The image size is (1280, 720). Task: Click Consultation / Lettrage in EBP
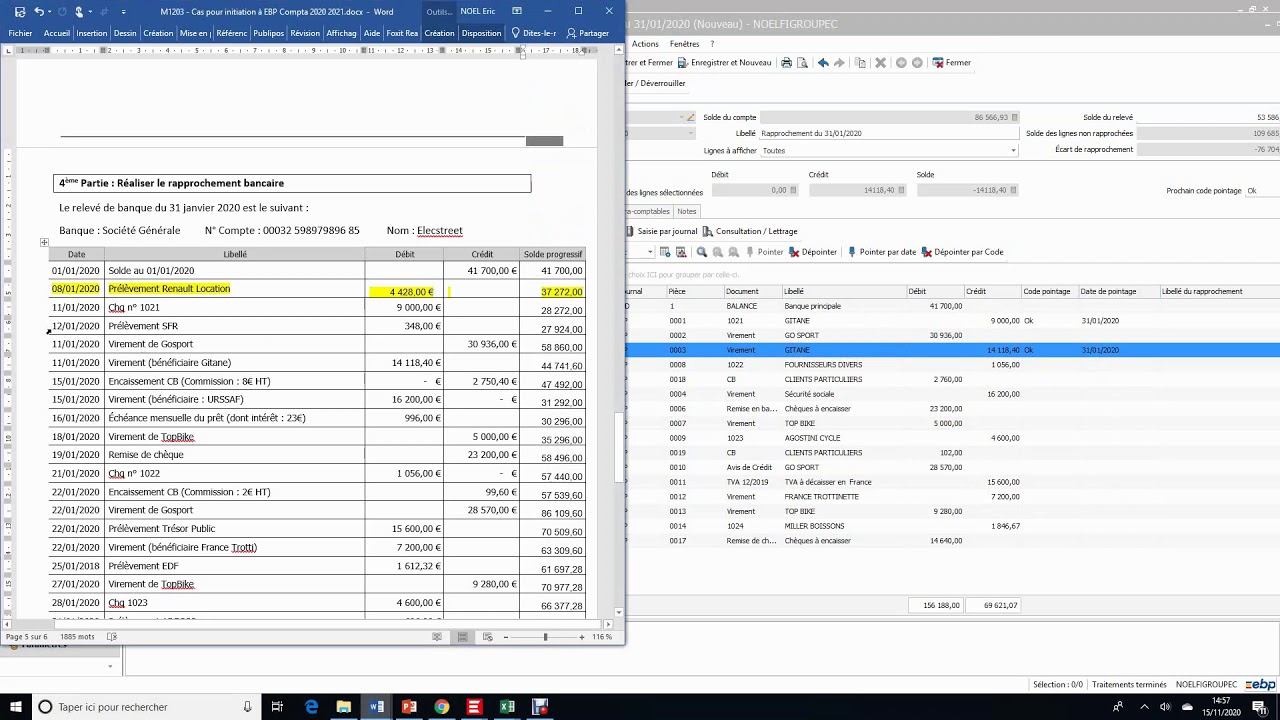[x=750, y=232]
